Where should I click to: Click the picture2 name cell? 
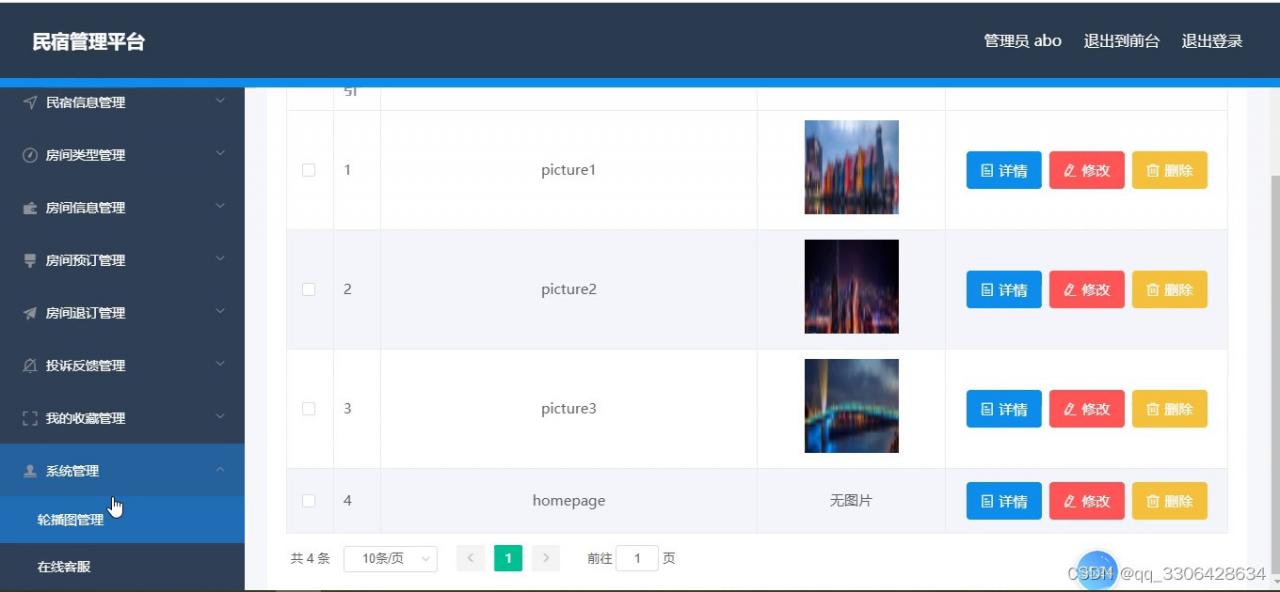pos(569,289)
